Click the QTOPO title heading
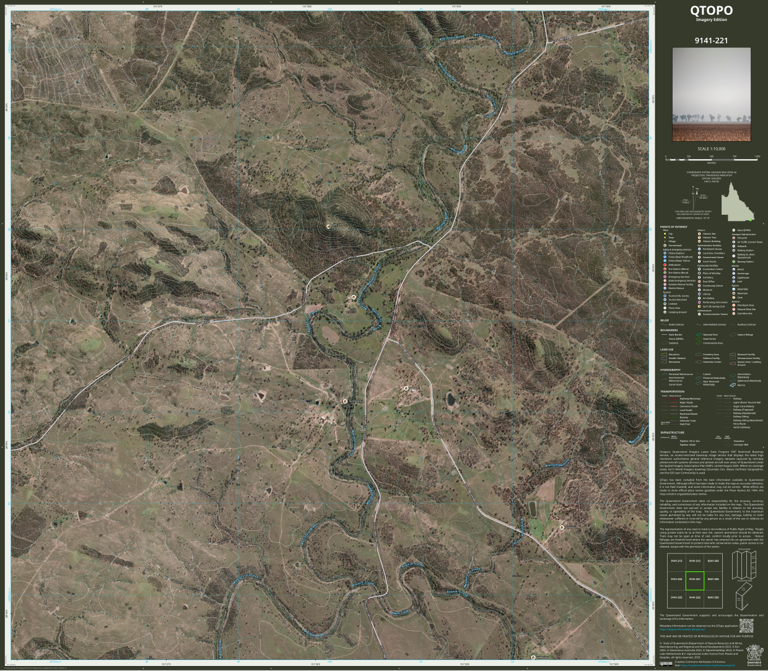 (711, 11)
